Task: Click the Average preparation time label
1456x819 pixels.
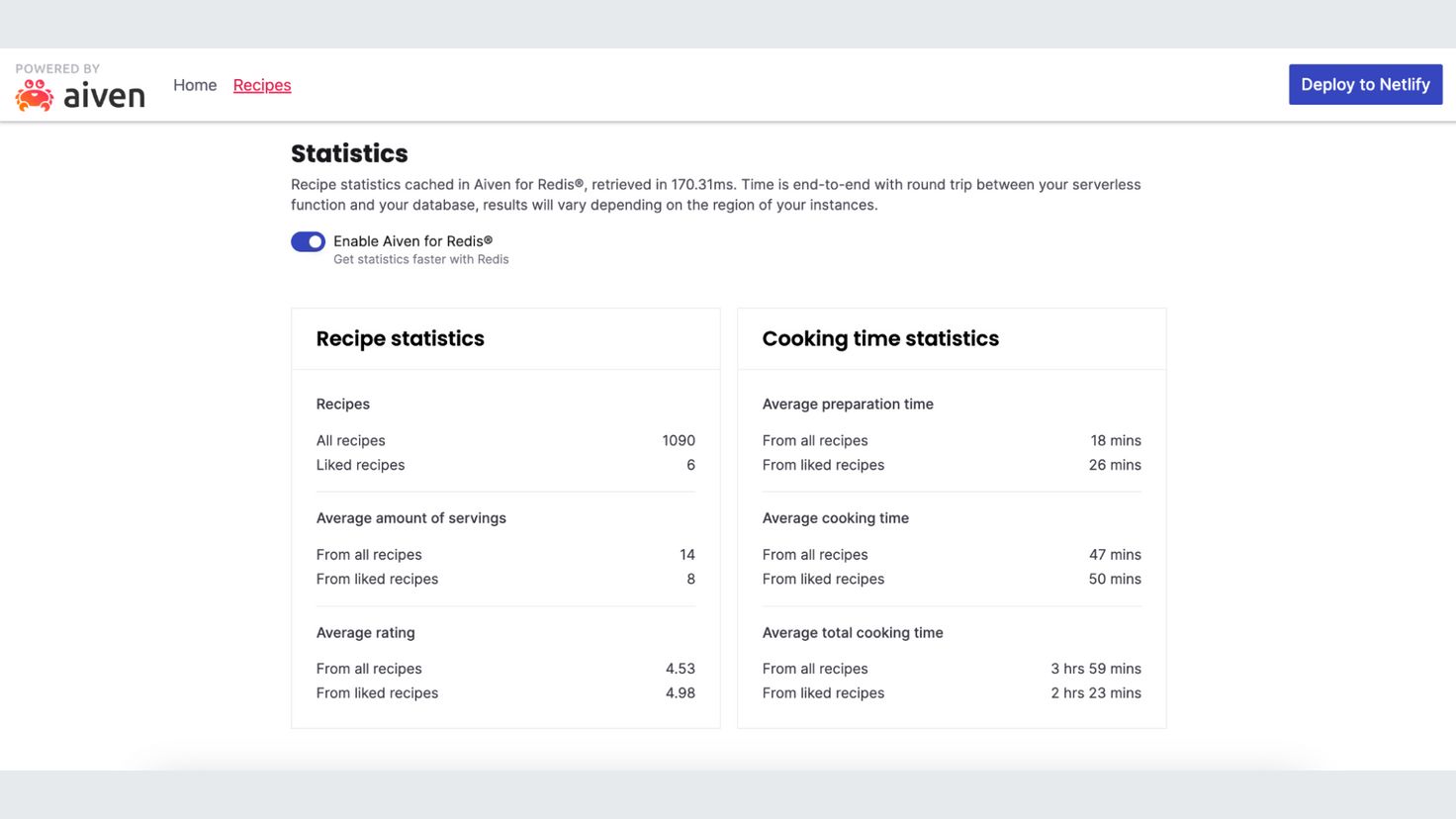Action: 848,404
